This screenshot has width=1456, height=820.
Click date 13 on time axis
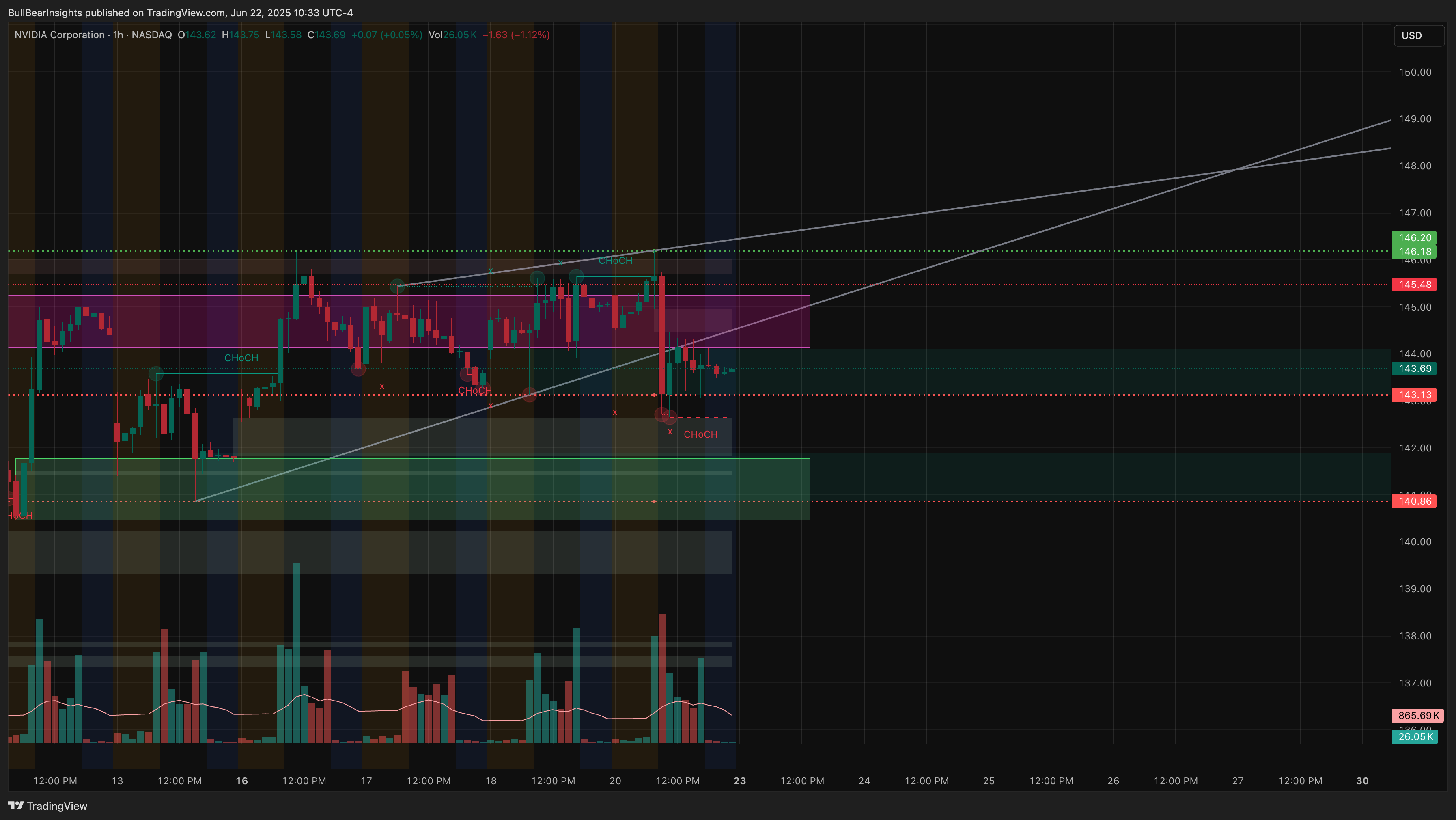117,781
